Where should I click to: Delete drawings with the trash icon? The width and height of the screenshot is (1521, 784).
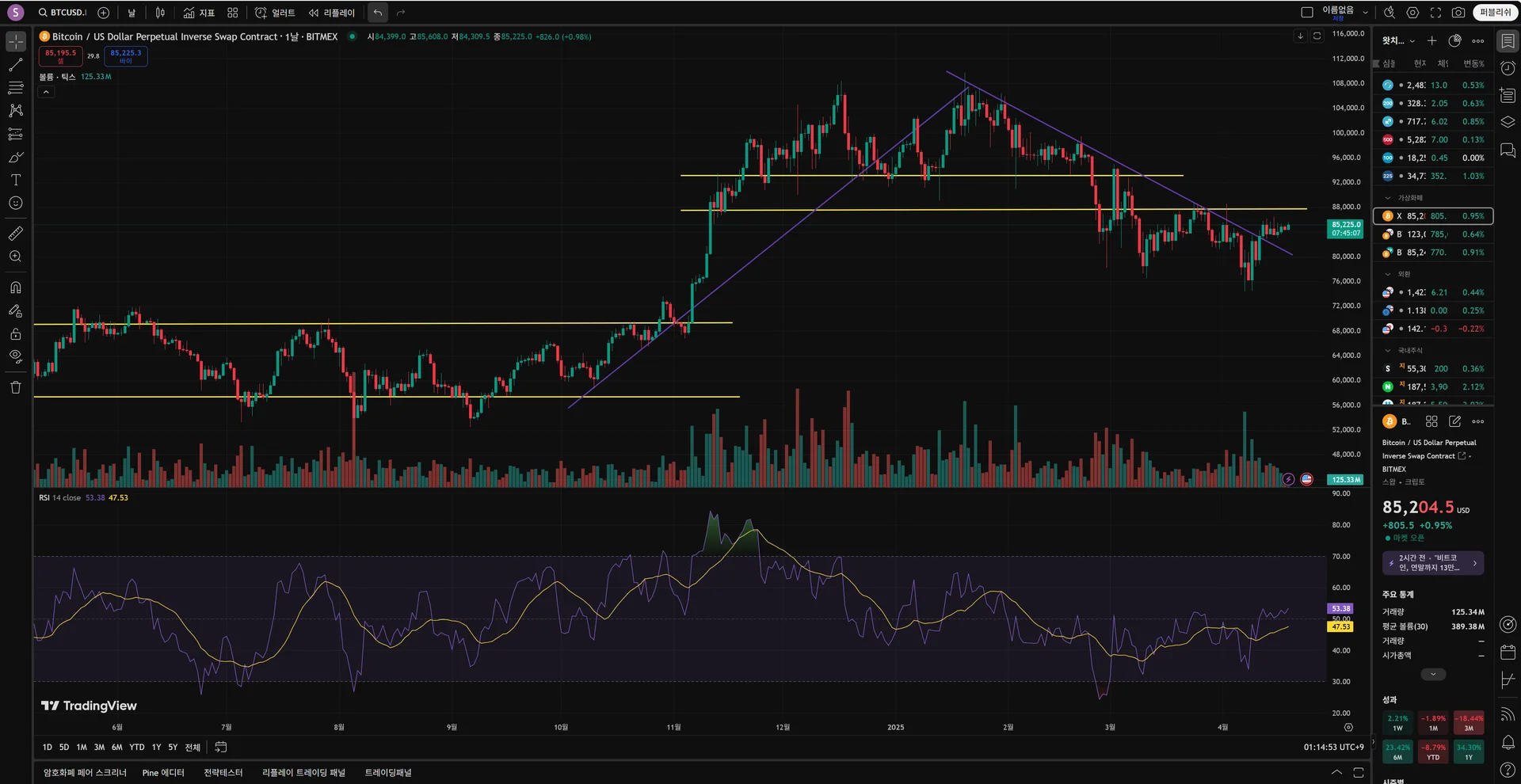click(x=16, y=387)
